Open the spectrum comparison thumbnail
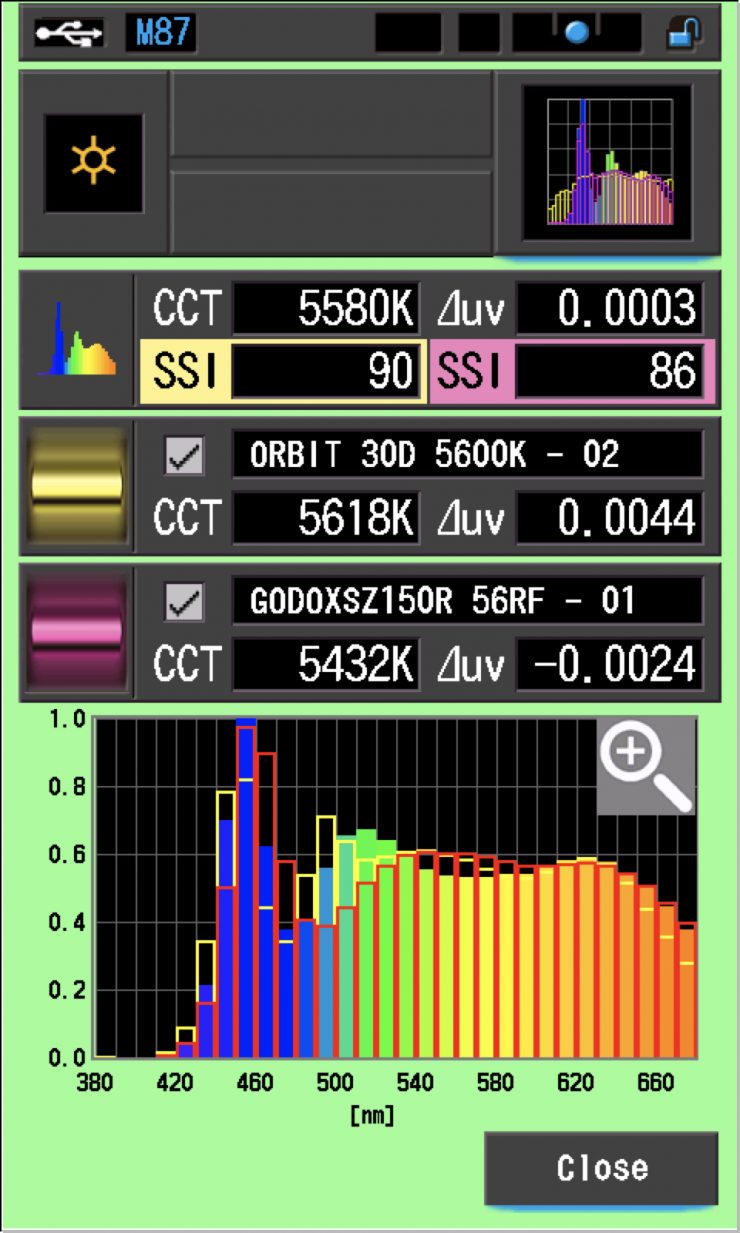This screenshot has height=1233, width=740. click(607, 163)
